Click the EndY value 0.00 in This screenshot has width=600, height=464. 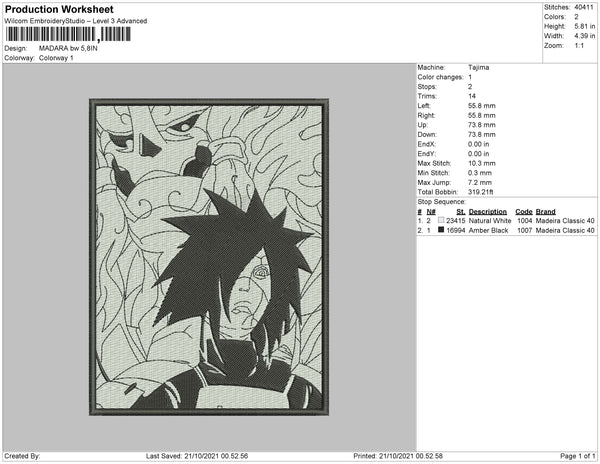478,154
